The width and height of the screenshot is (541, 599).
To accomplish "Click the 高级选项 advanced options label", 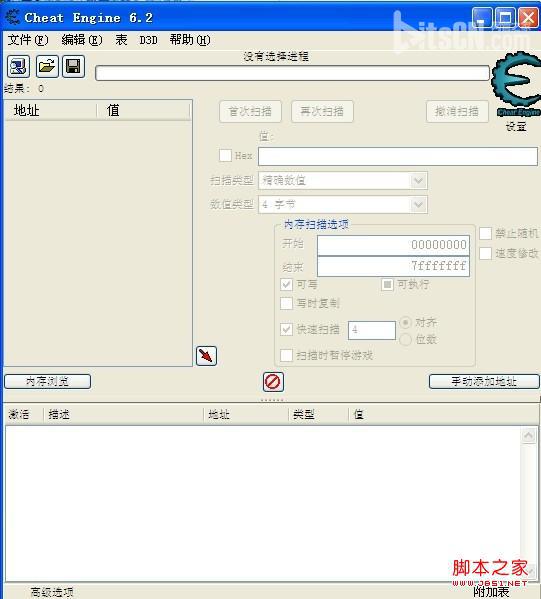I will [52, 592].
